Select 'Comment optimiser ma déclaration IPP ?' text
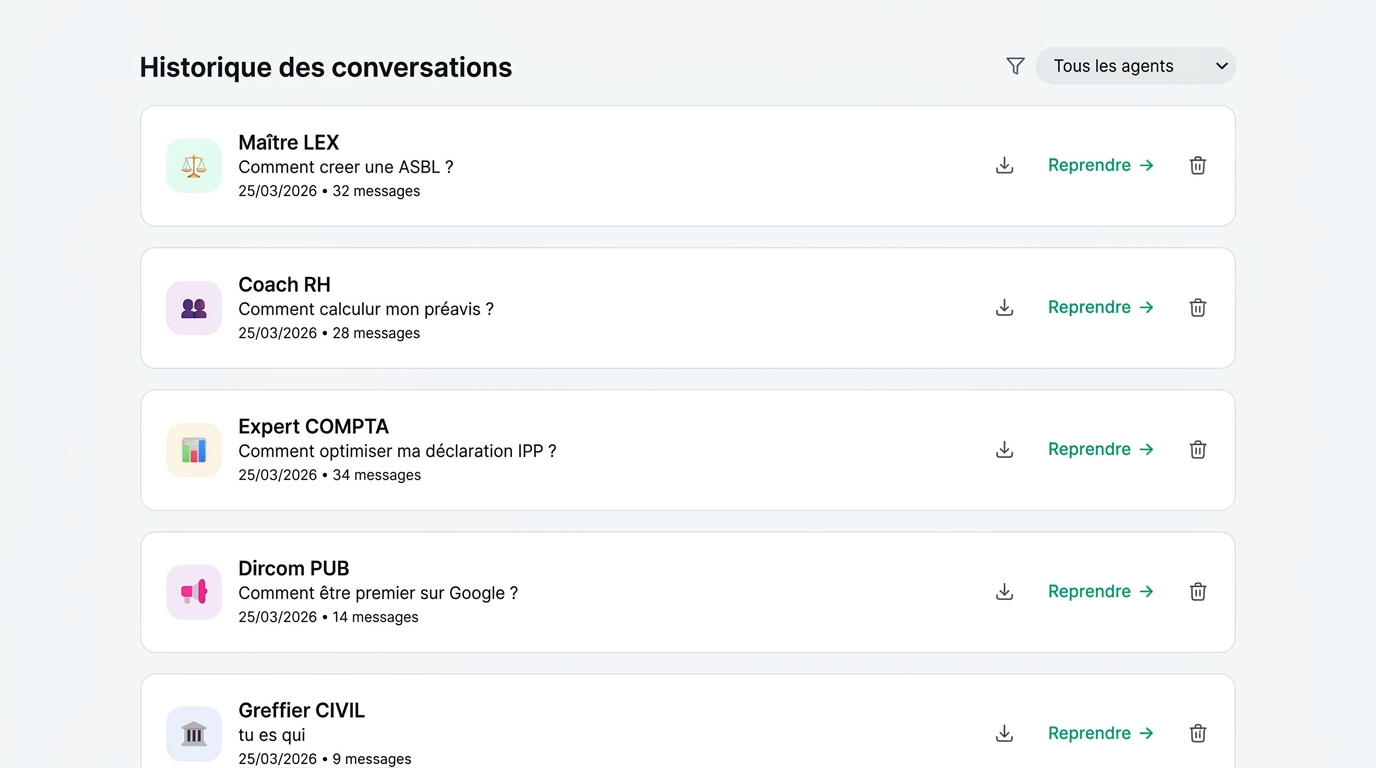This screenshot has height=768, width=1376. [x=397, y=451]
